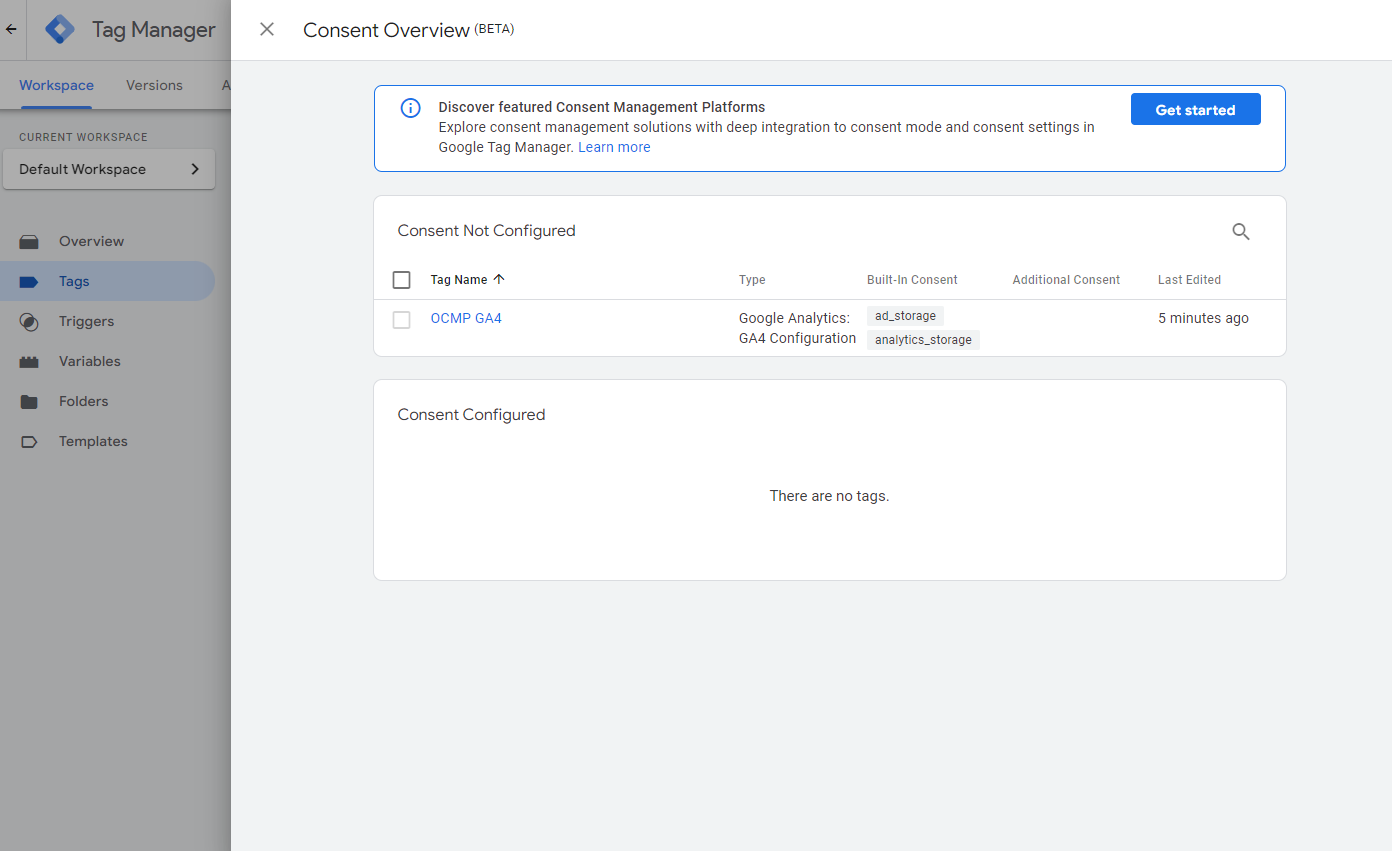
Task: Click 'Discover featured Consent Management Platforms' heading
Action: tap(602, 107)
